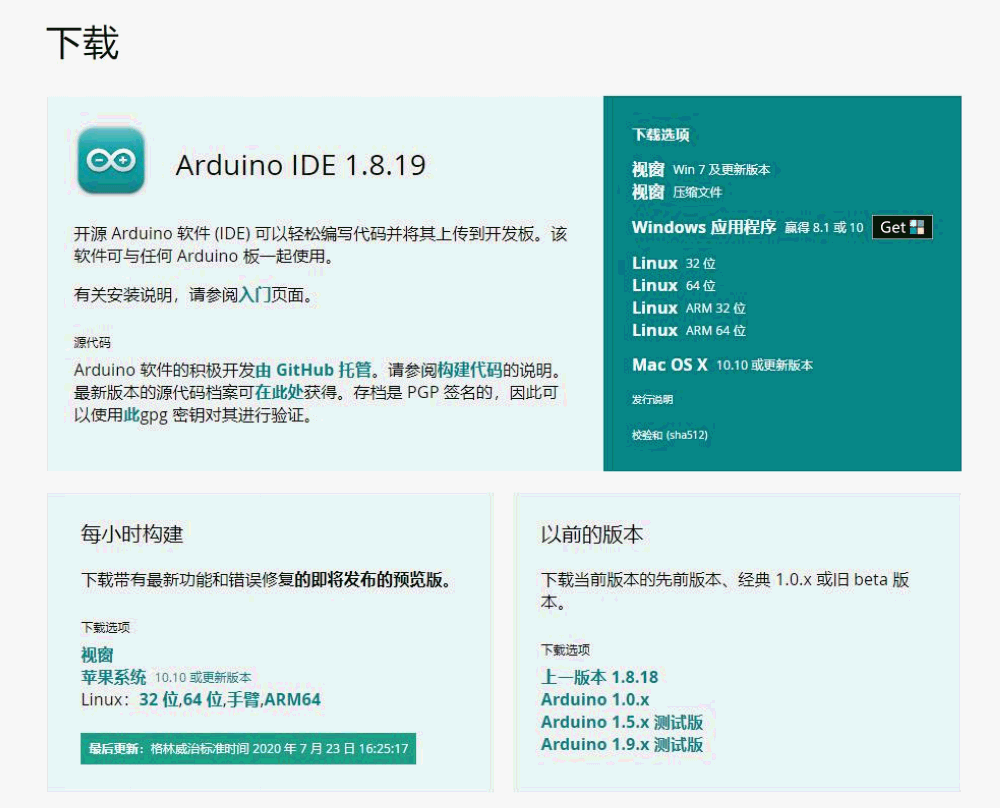
Task: Open Arduino 1.5.x 测试版 link
Action: tap(622, 723)
